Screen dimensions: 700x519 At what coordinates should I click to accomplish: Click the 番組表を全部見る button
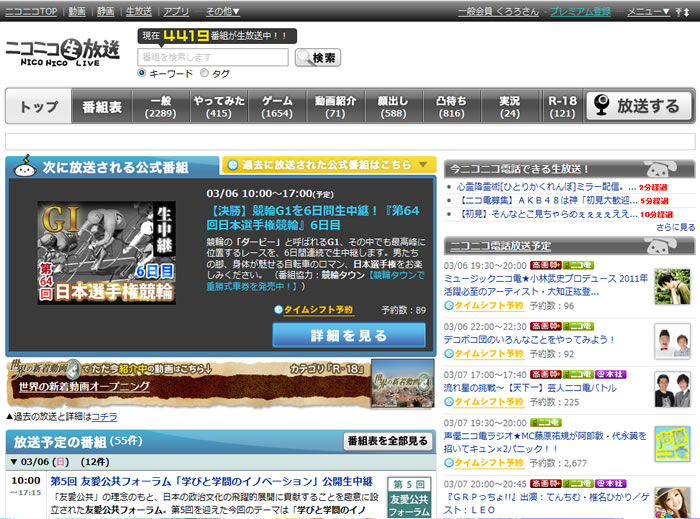[388, 441]
